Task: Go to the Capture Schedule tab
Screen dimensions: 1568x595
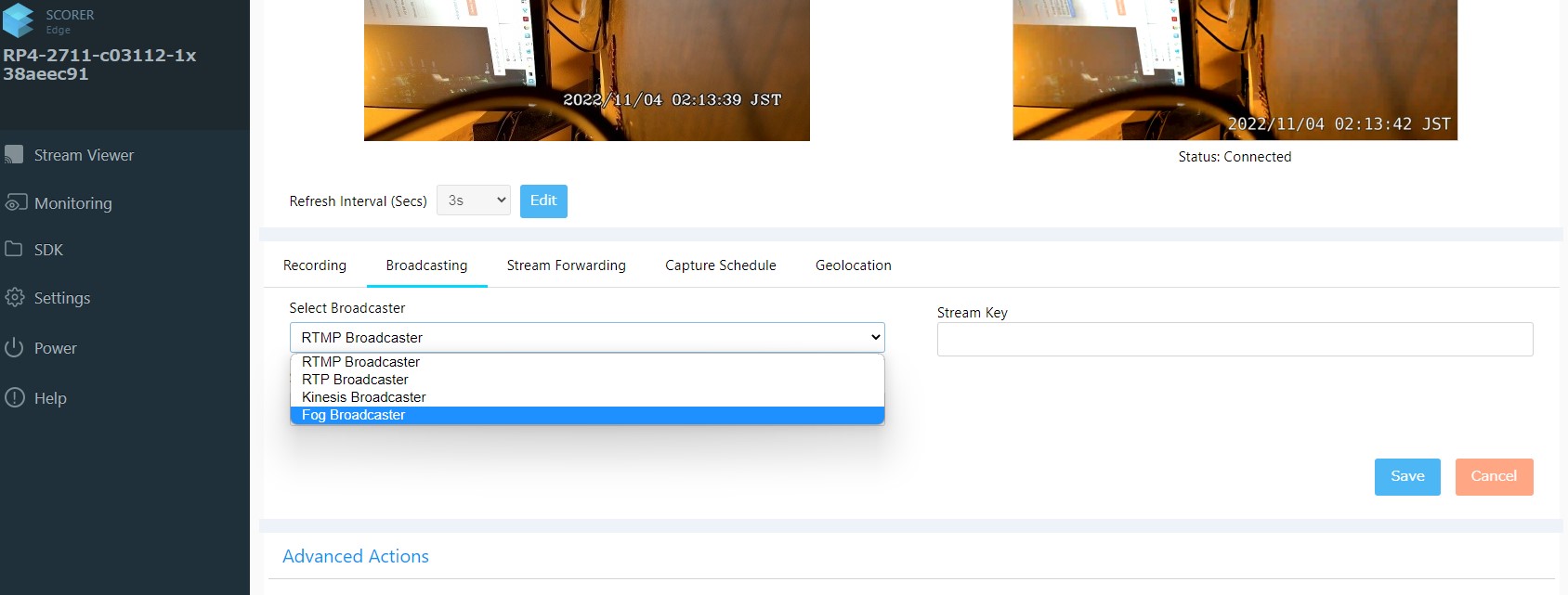Action: [x=720, y=265]
